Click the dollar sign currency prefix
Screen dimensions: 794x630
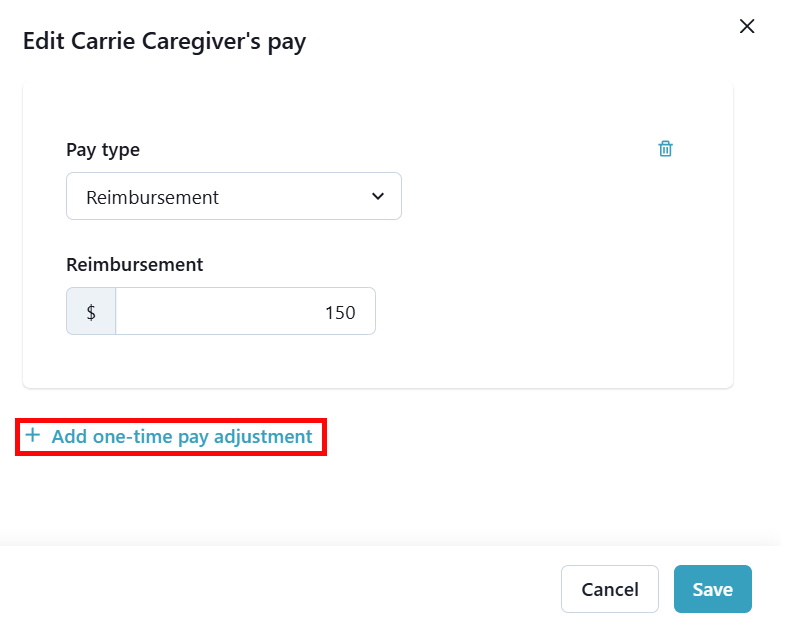click(91, 312)
